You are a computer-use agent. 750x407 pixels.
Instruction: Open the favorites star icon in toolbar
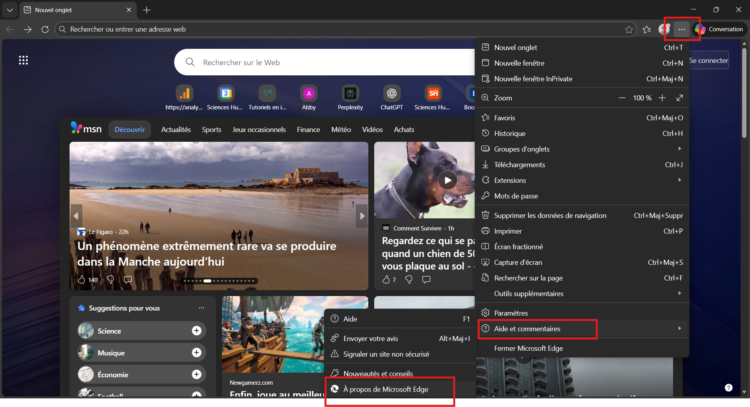(x=647, y=29)
